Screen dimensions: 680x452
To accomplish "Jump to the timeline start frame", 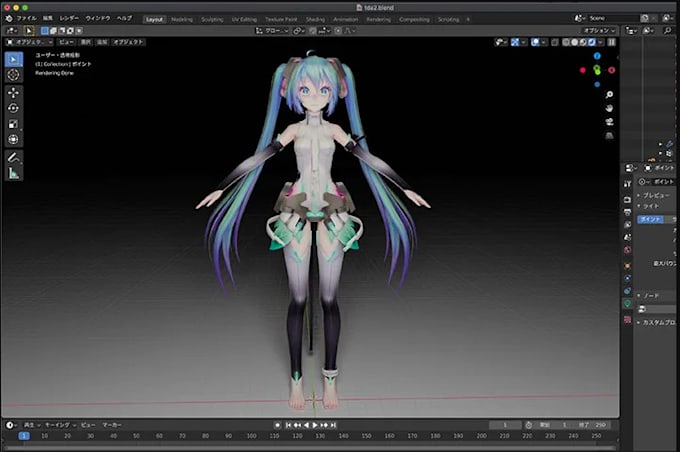I will pos(288,426).
